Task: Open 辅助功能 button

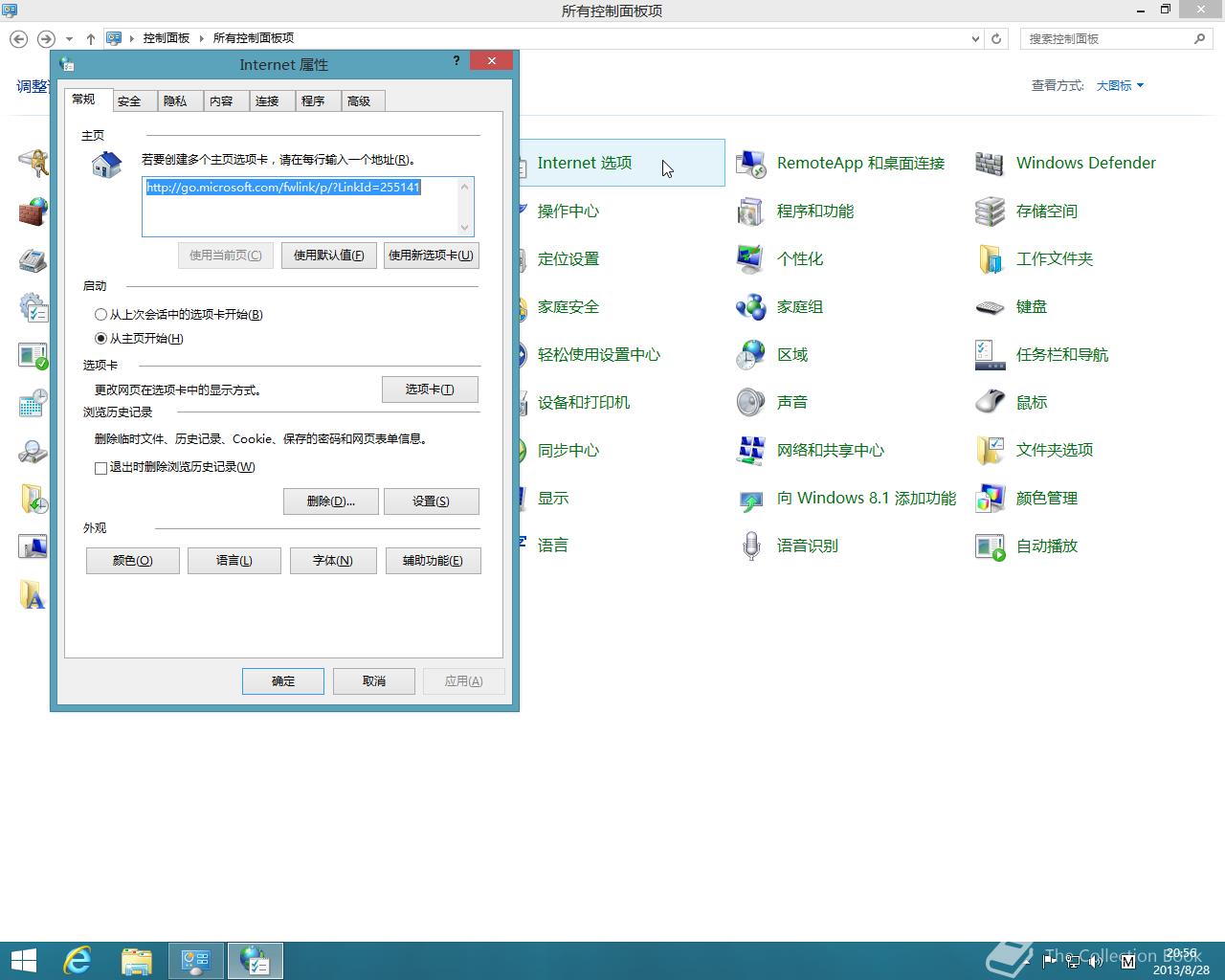Action: point(433,561)
